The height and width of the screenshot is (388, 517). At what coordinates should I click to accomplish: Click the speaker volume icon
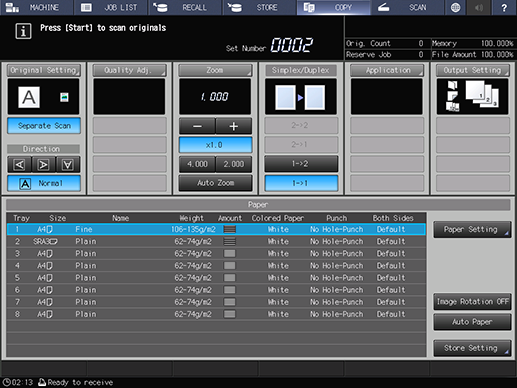tap(479, 7)
